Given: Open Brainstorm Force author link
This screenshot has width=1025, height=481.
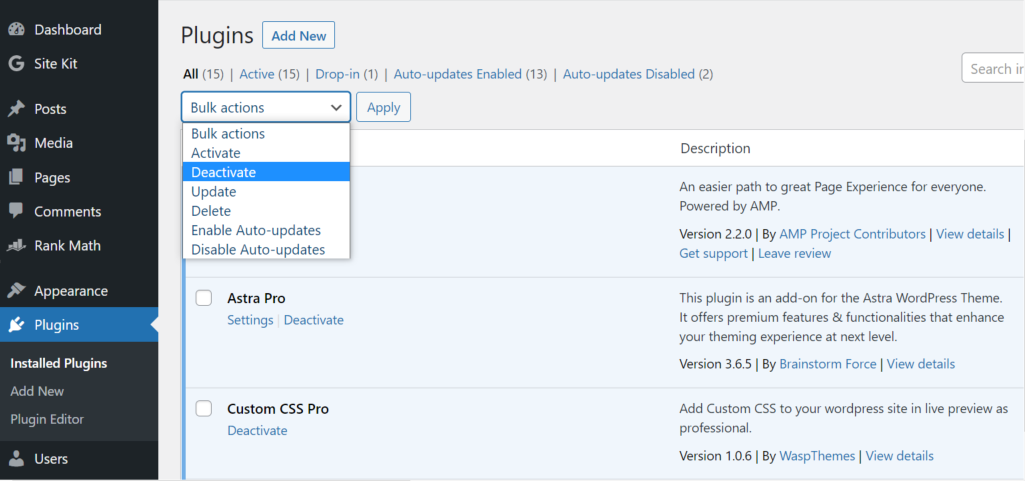Looking at the screenshot, I should [x=828, y=364].
